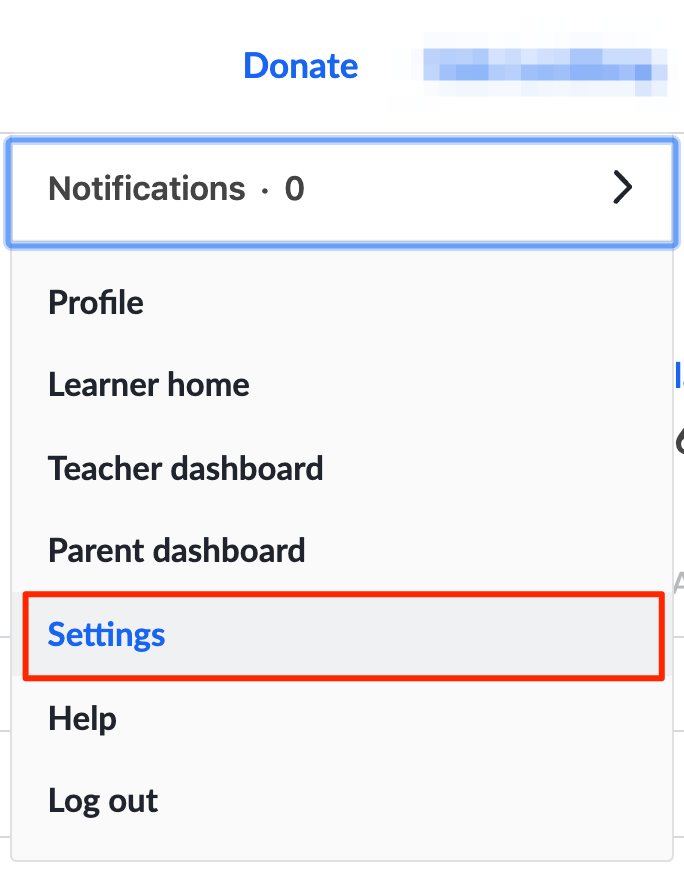Go to Learner home
The width and height of the screenshot is (684, 870).
coord(149,385)
